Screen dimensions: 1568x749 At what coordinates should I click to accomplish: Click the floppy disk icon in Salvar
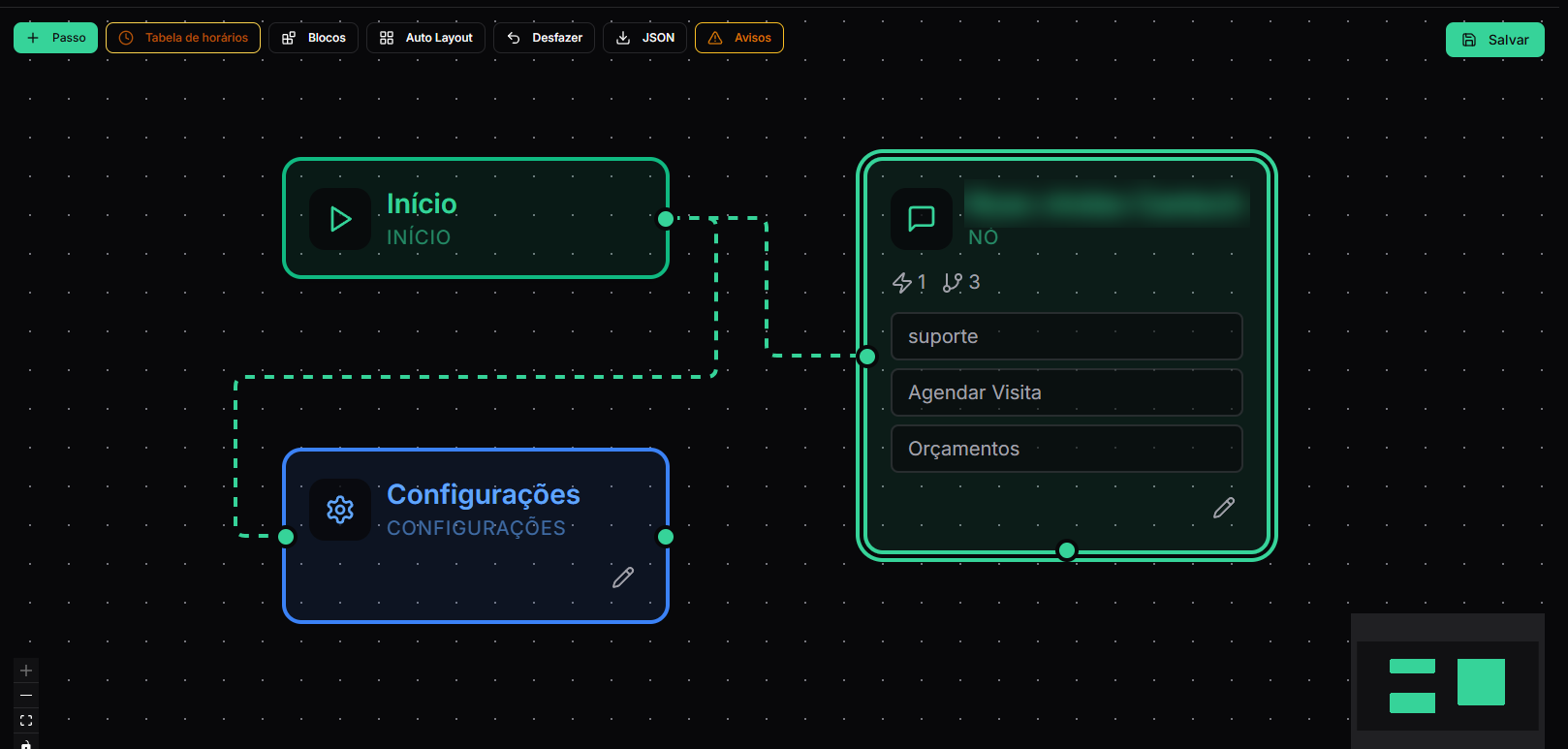point(1469,40)
